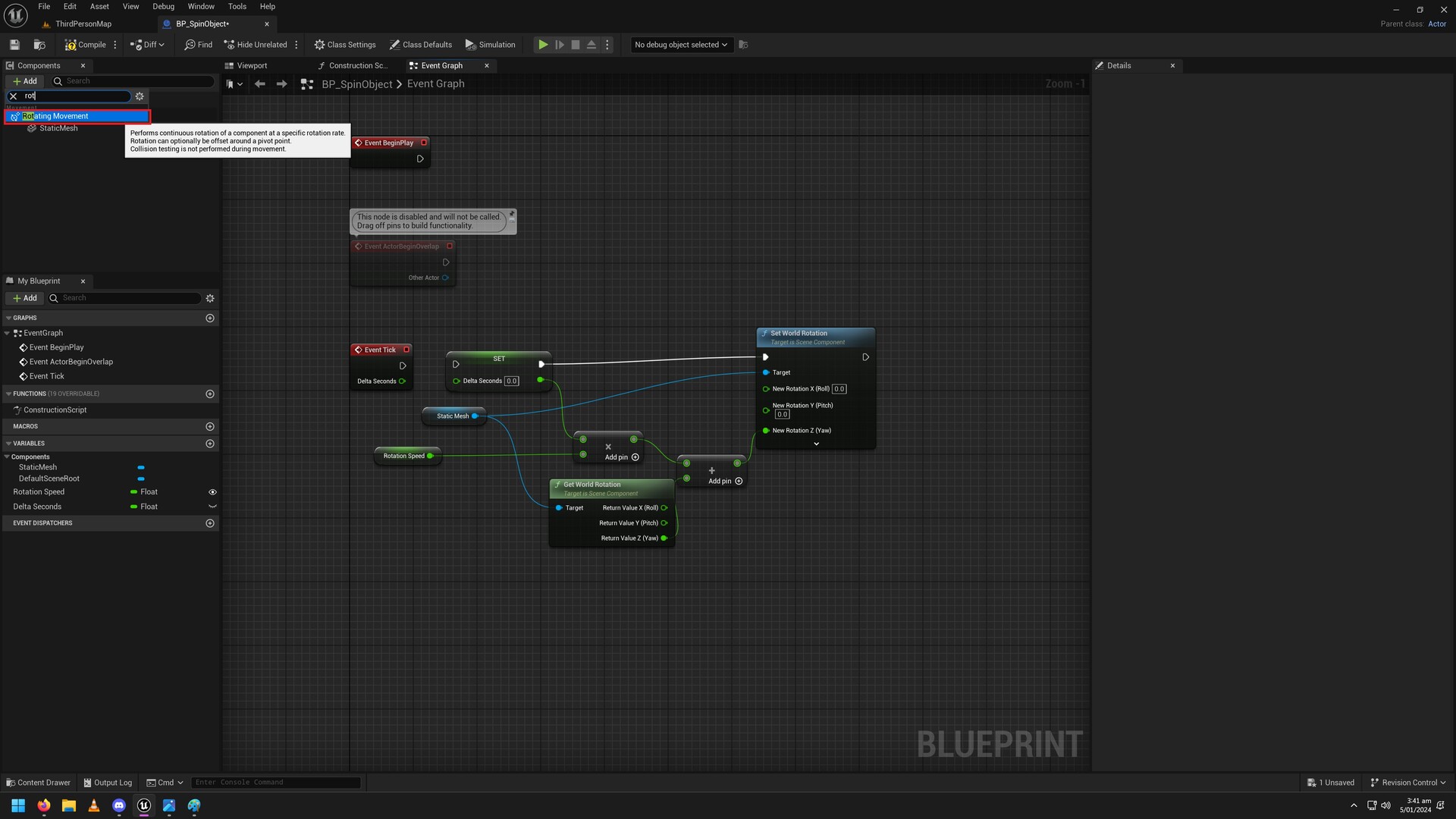
Task: Expand hidden pins on Set World Rotation node
Action: (816, 444)
